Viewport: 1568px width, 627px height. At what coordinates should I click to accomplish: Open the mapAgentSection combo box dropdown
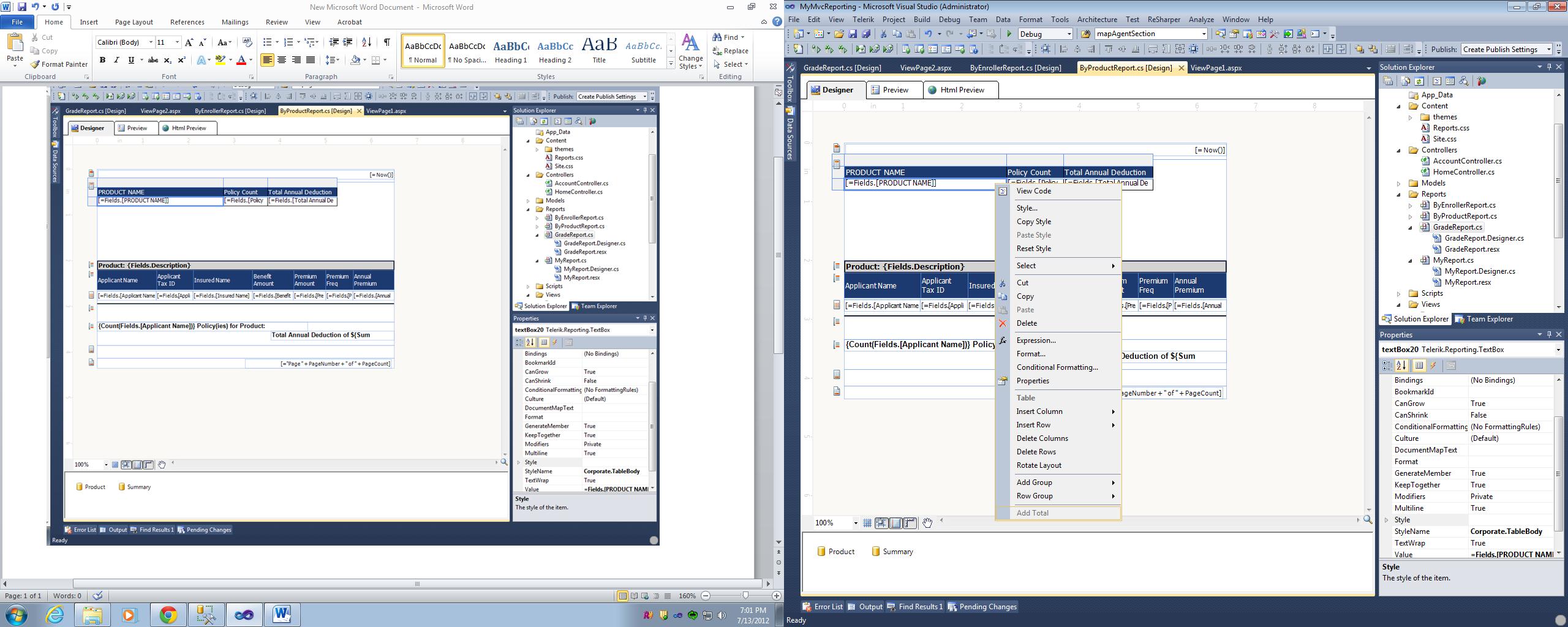(x=1204, y=34)
